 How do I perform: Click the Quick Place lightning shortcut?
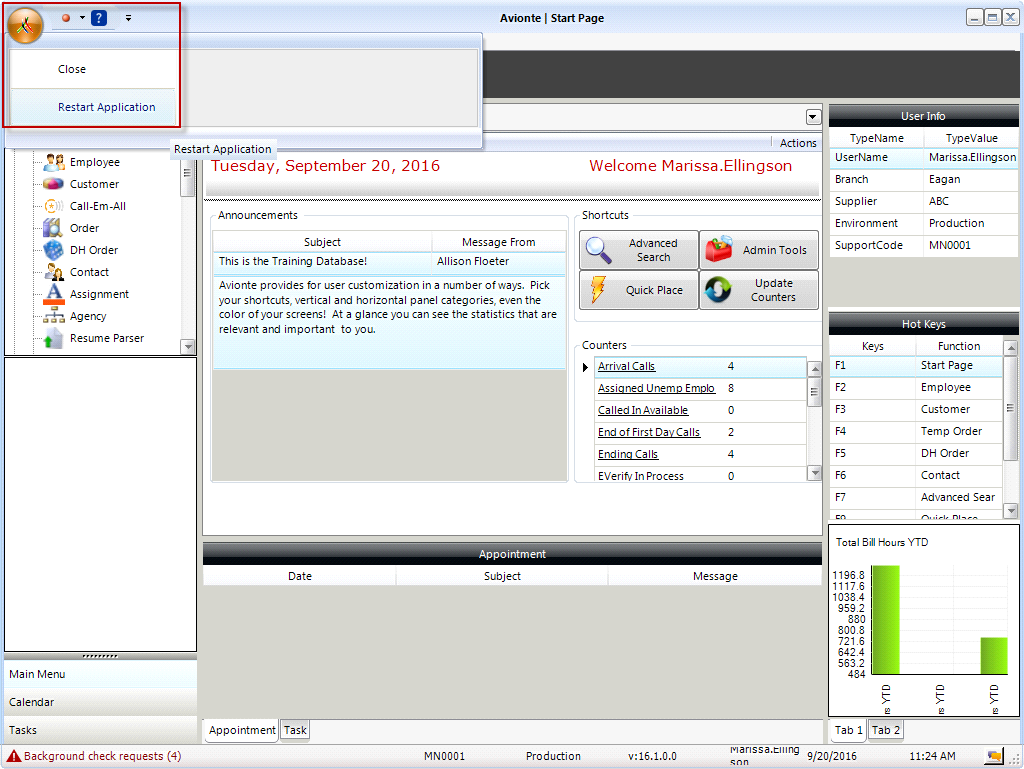tap(638, 290)
